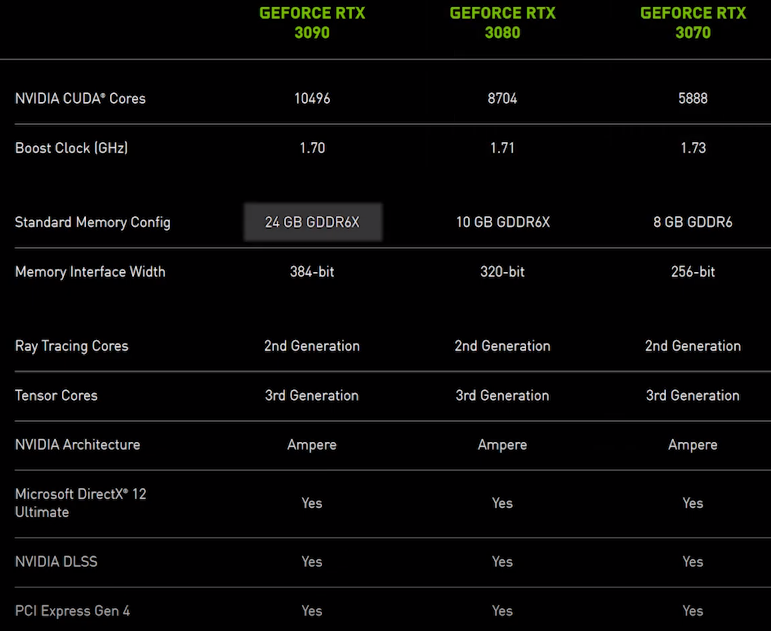Click the CUDA cores value 5888
Viewport: 771px width, 631px height.
[x=693, y=98]
